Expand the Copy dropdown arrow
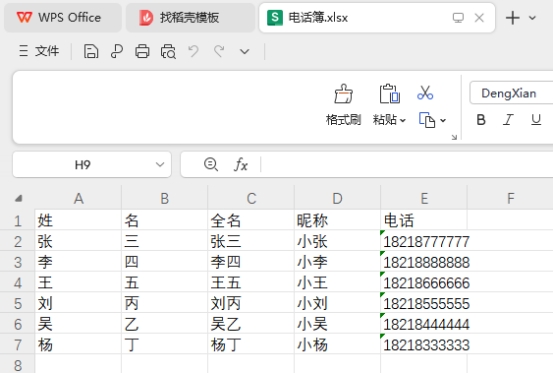The width and height of the screenshot is (554, 373). coord(443,120)
